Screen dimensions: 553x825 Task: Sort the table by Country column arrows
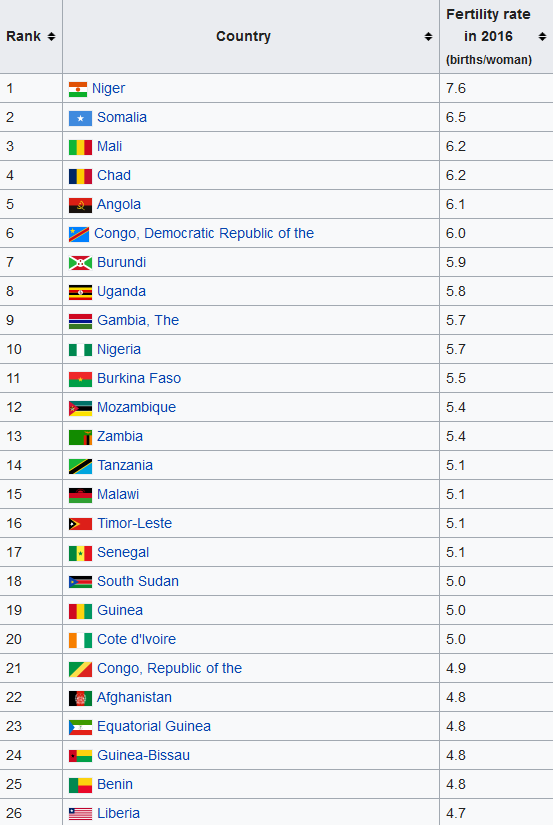coord(428,36)
